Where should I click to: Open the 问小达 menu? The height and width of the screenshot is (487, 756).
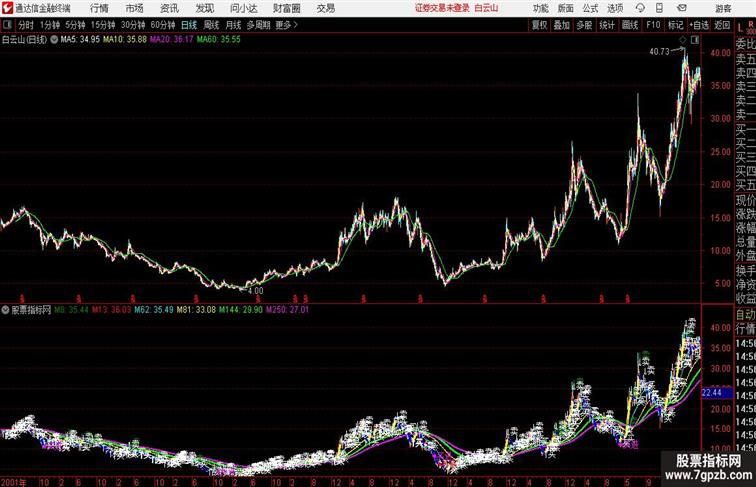pyautogui.click(x=244, y=8)
